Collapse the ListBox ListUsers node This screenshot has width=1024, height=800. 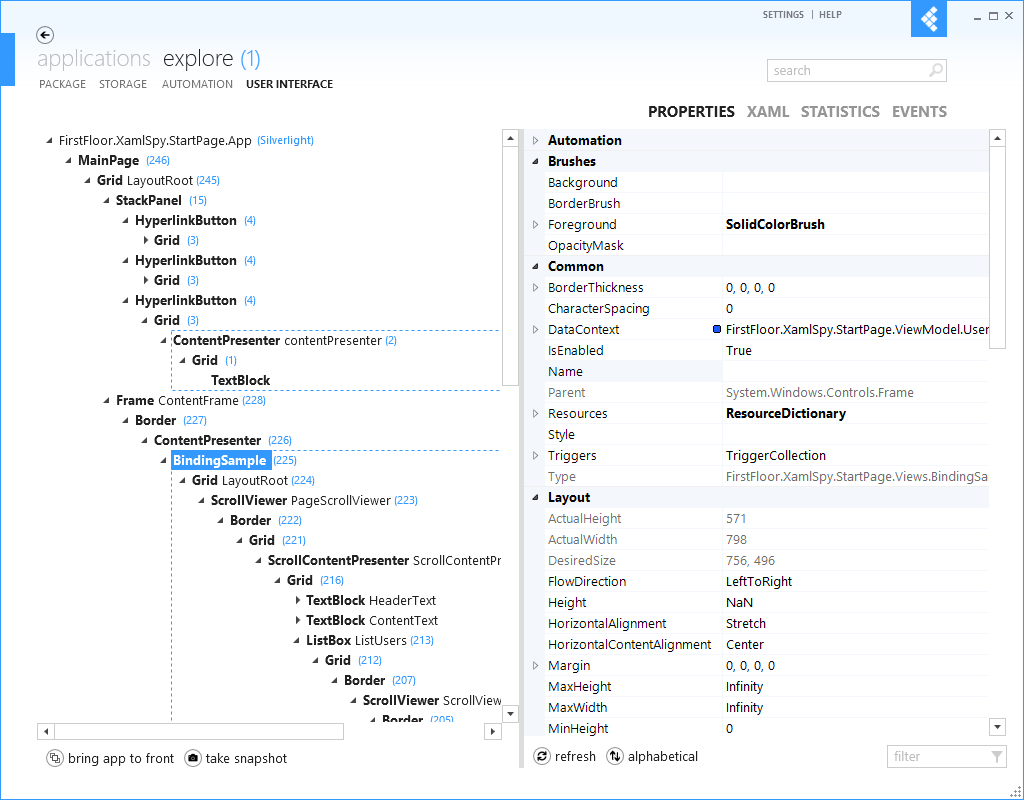(297, 641)
